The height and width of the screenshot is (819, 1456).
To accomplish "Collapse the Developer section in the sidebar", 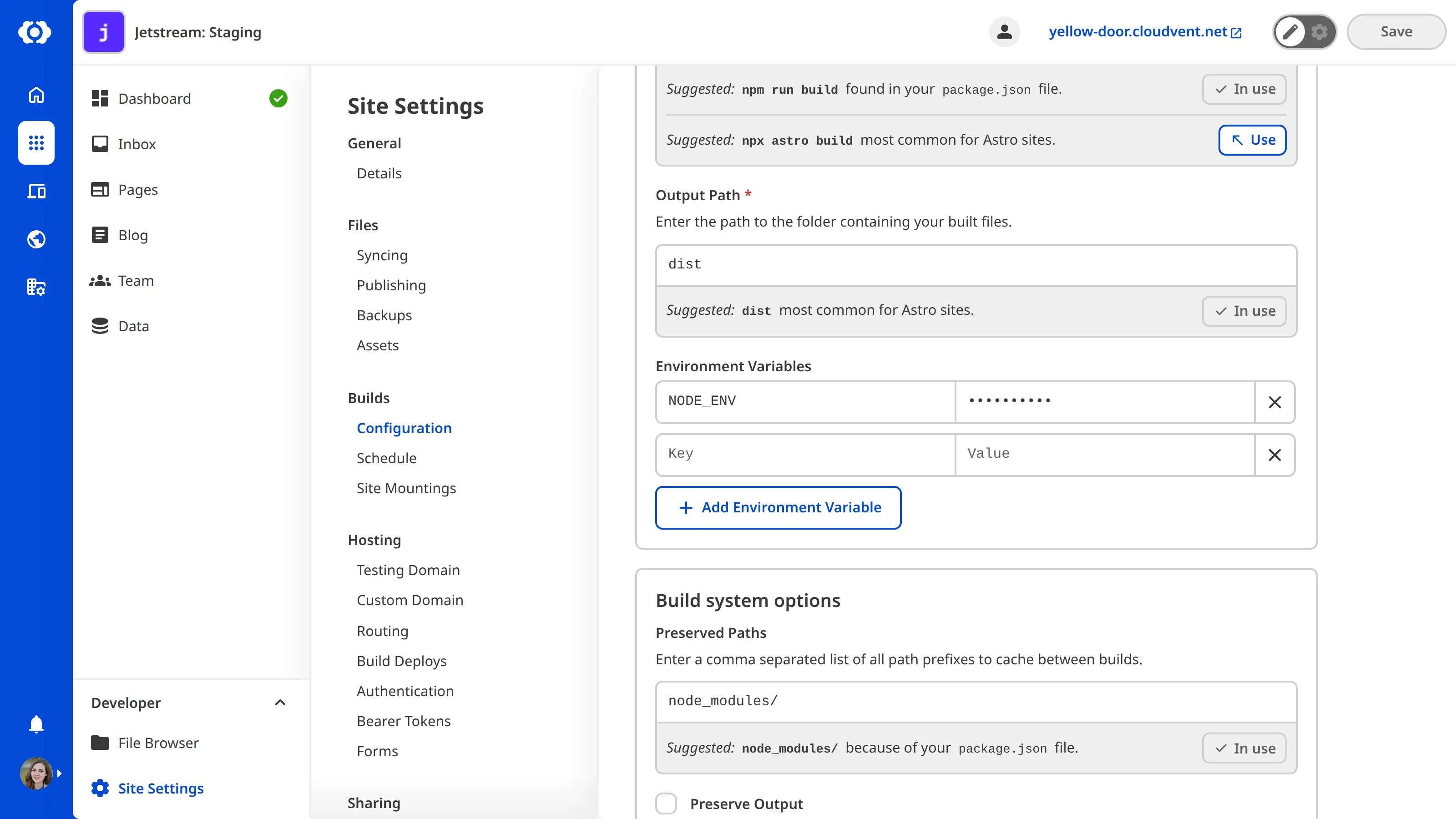I will (280, 703).
